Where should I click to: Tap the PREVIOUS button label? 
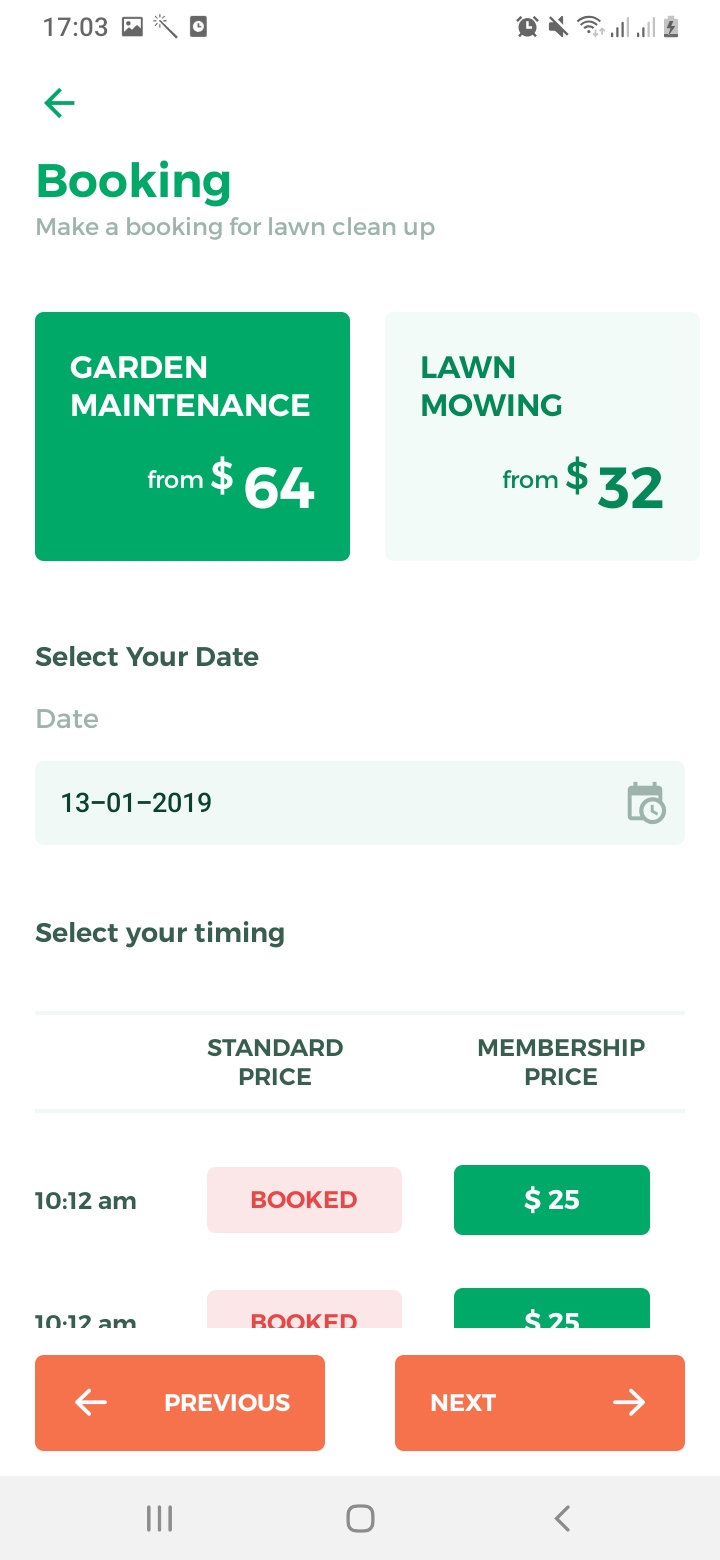point(227,1403)
